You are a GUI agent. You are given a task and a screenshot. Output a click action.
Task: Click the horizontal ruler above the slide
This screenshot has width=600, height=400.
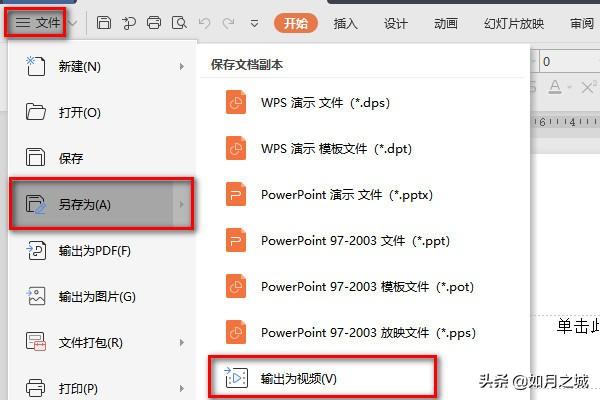click(566, 122)
